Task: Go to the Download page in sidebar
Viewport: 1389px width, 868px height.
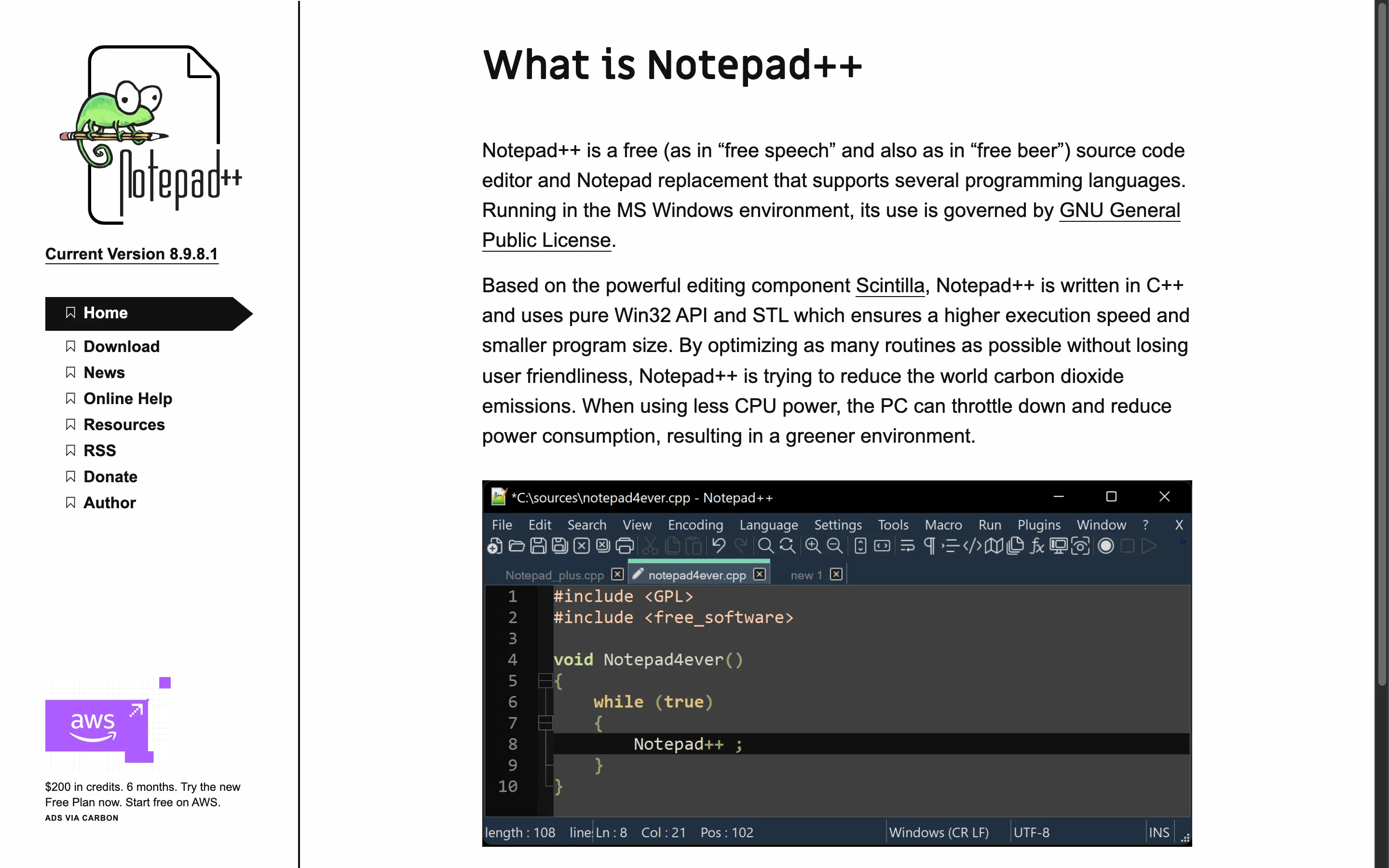Action: (x=121, y=346)
